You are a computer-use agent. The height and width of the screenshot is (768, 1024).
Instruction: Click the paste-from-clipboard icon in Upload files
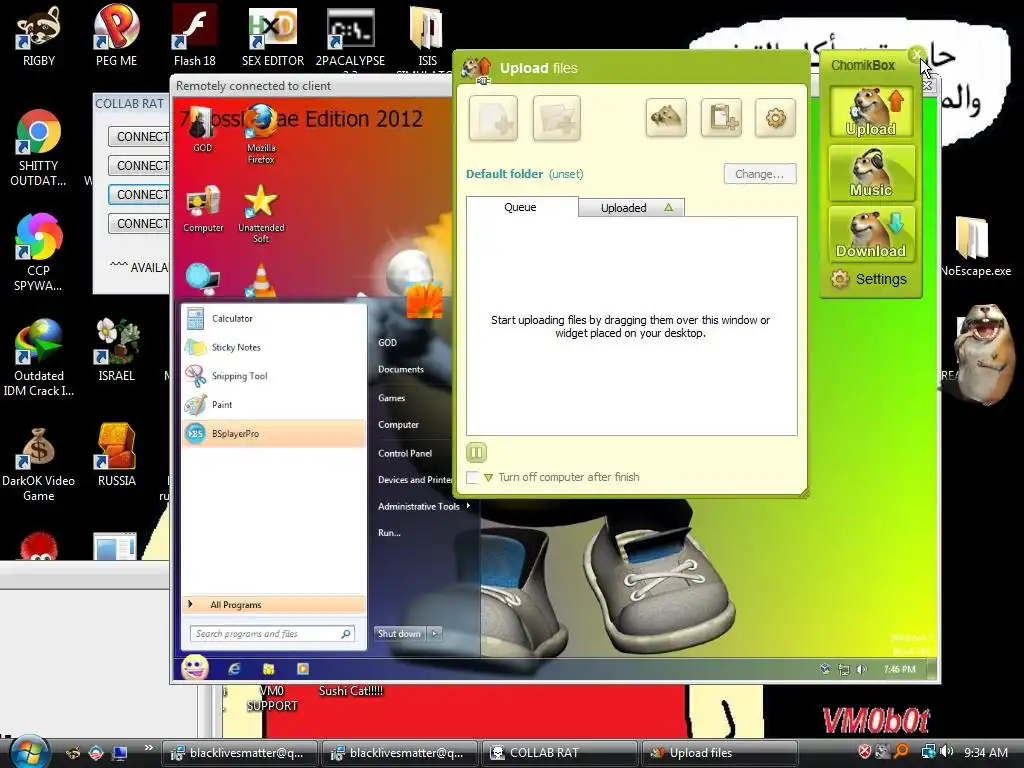(x=721, y=118)
